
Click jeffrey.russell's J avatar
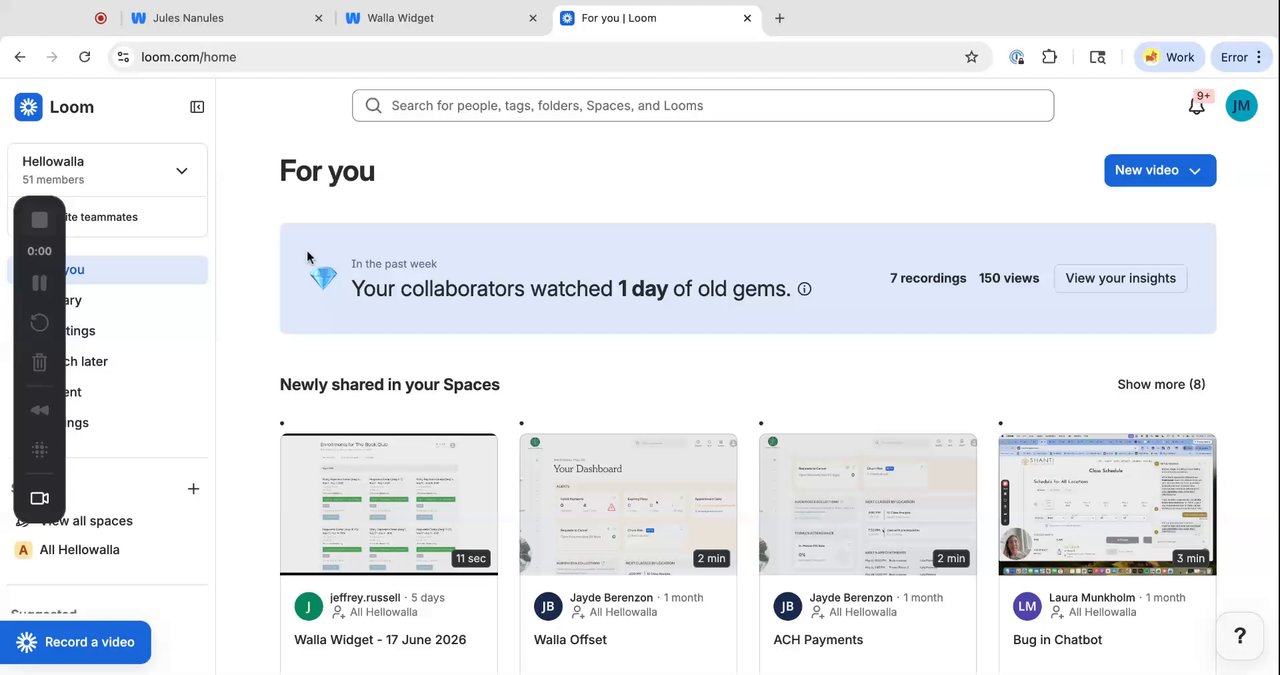point(309,605)
